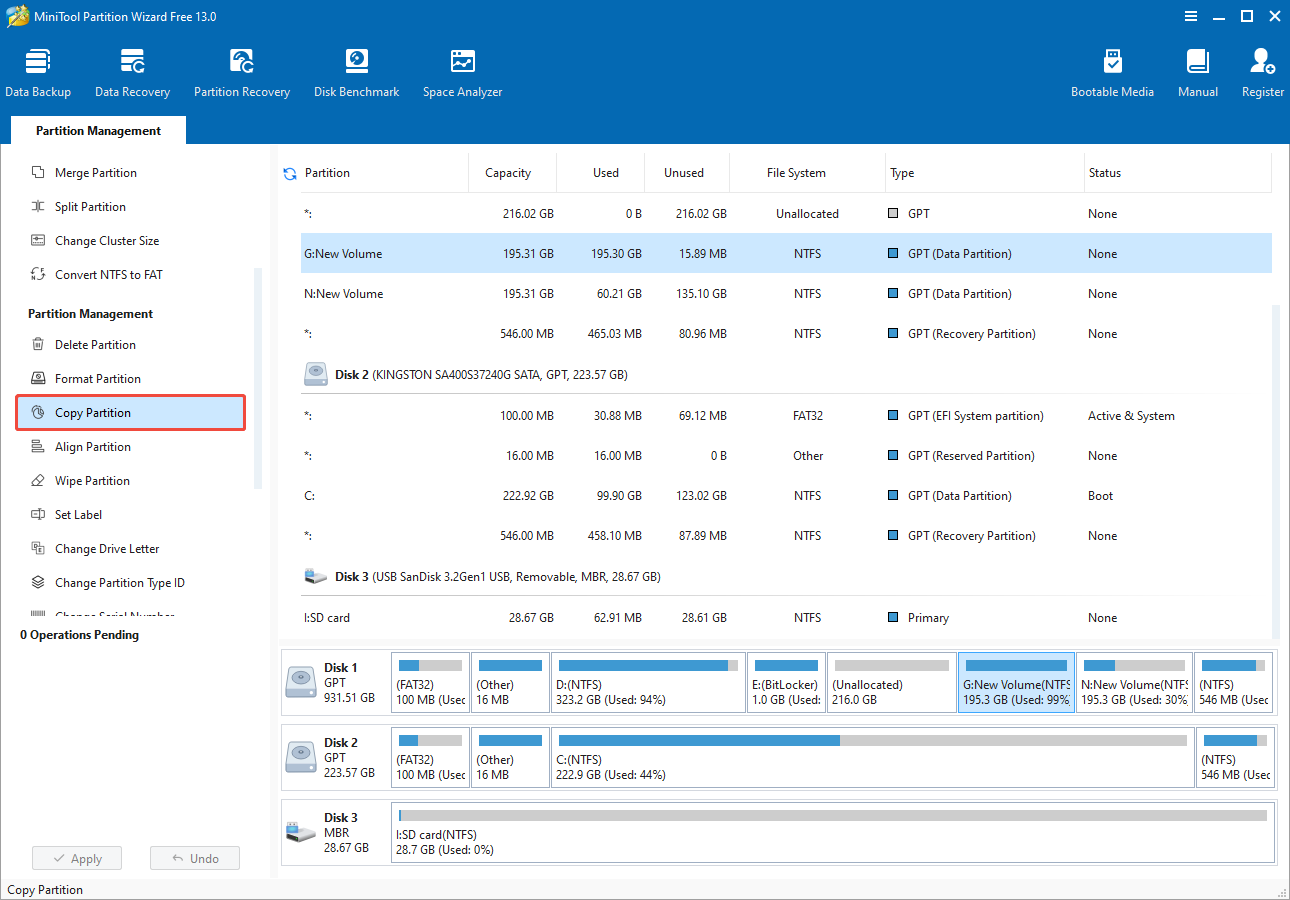Open the Space Analyzer
Screen dimensions: 1290x900
(x=461, y=70)
